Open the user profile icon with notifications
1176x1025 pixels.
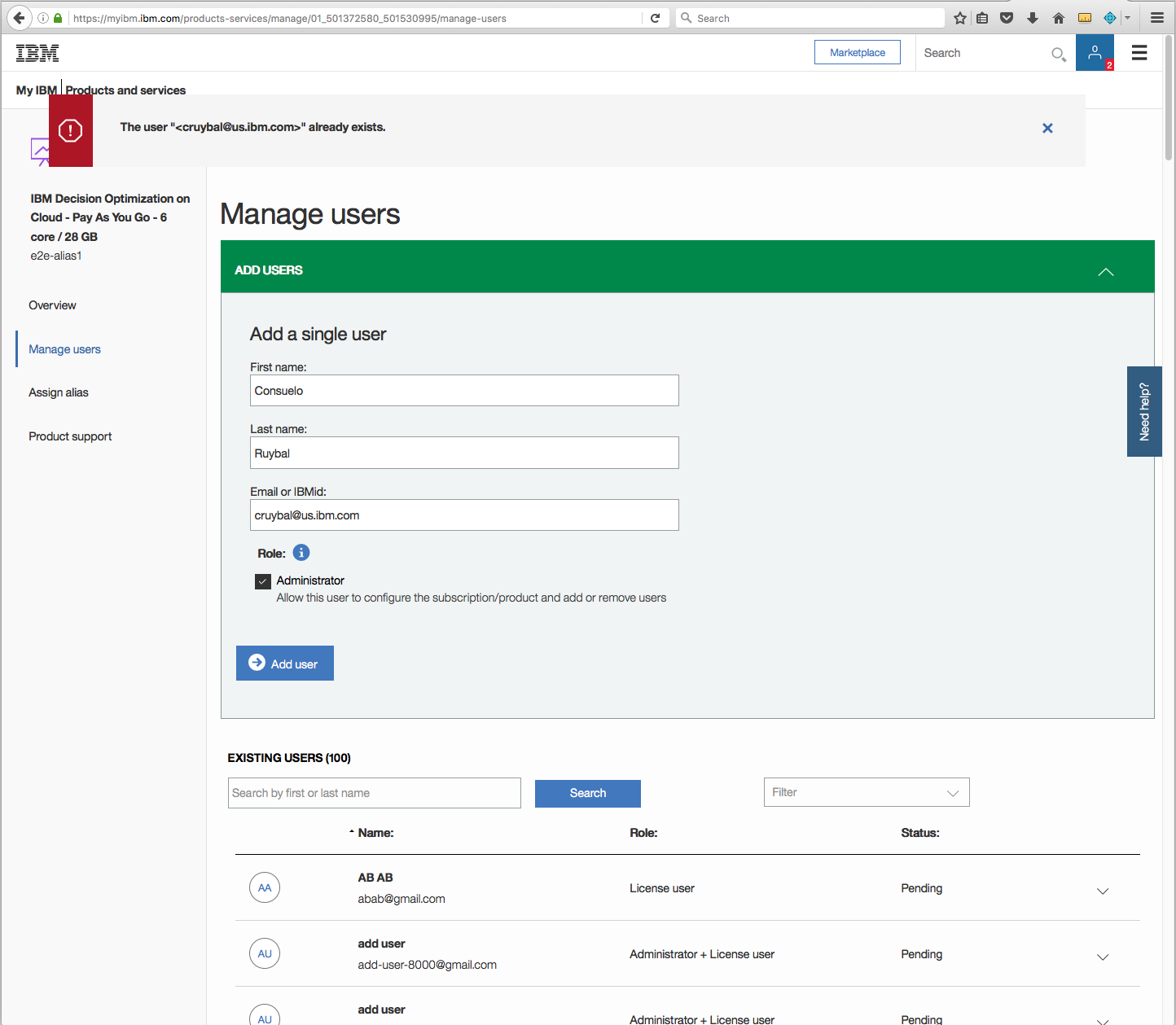tap(1095, 53)
